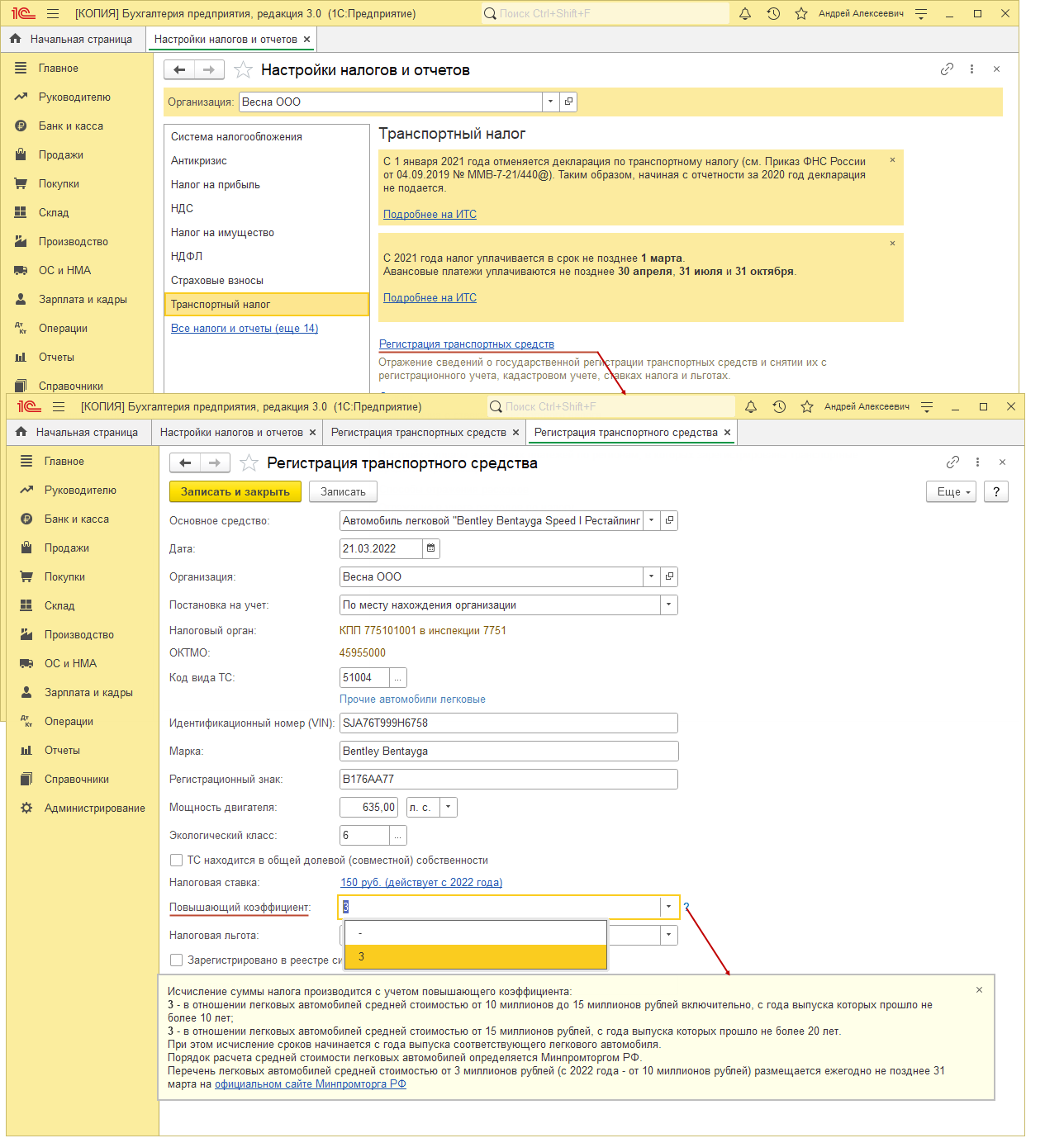Close the coefficient explanation tooltip with its X
Viewport: 1064px width, 1138px height.
(x=979, y=989)
